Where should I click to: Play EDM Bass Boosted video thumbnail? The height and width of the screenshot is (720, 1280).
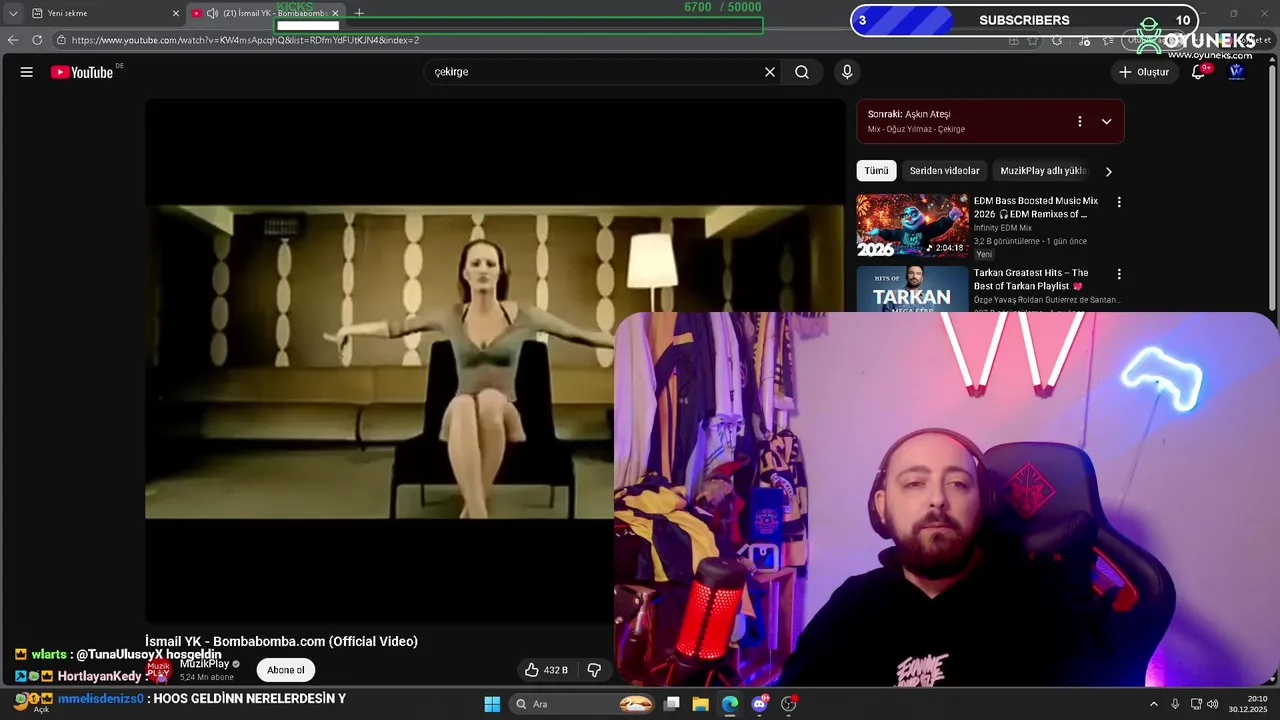pyautogui.click(x=912, y=226)
